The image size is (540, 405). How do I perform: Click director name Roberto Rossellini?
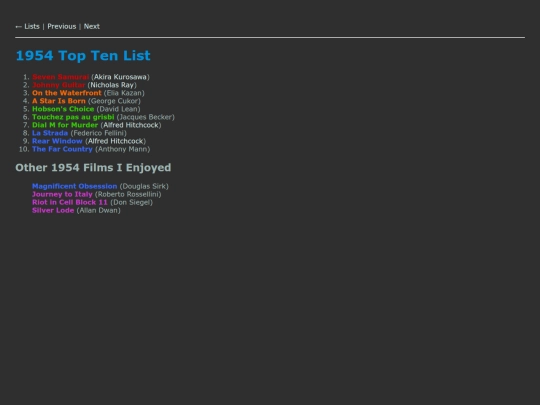(x=128, y=194)
